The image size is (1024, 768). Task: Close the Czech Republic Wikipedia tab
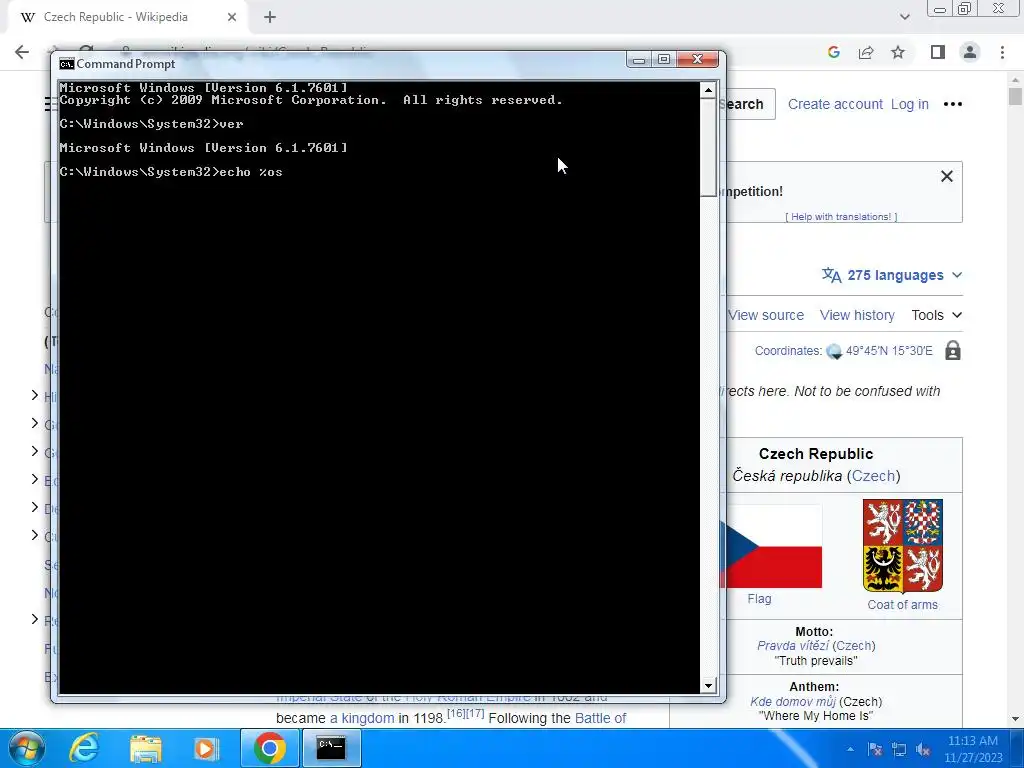[232, 17]
